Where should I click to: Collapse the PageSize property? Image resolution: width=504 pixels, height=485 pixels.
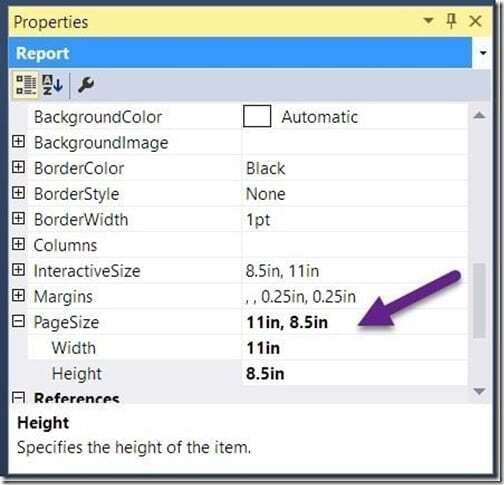[18, 321]
